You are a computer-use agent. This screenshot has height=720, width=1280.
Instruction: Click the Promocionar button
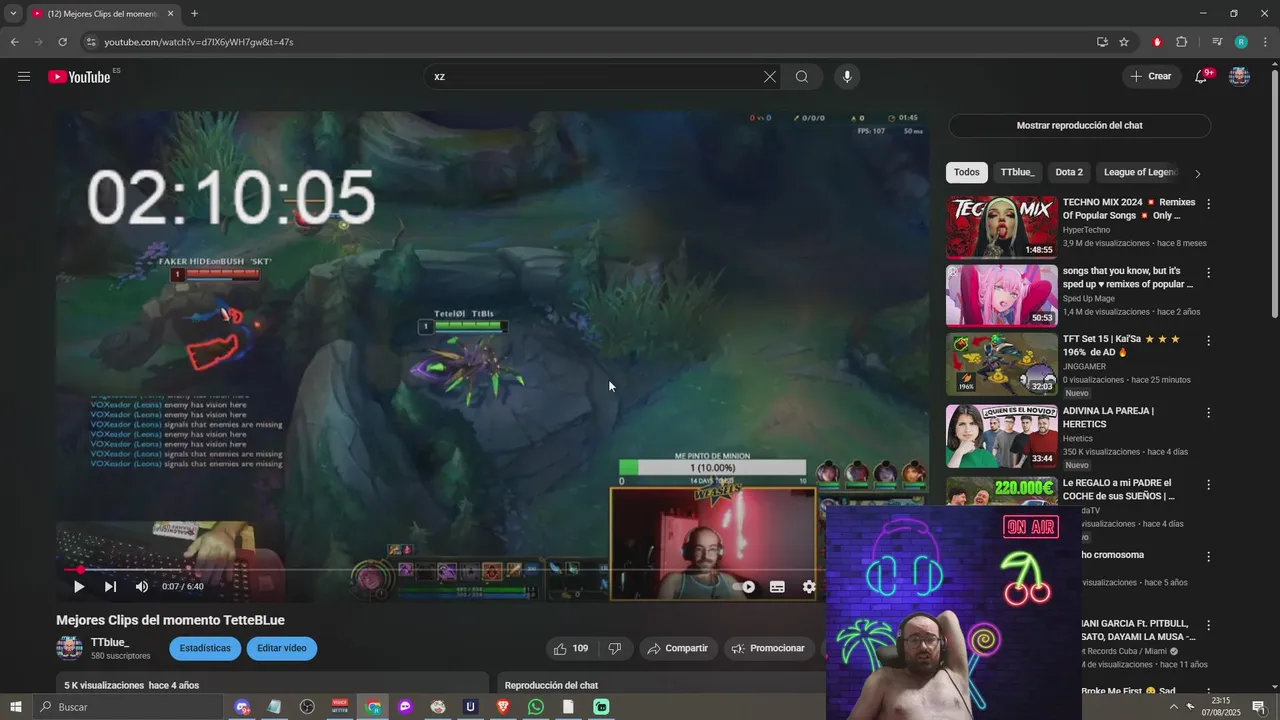[768, 648]
